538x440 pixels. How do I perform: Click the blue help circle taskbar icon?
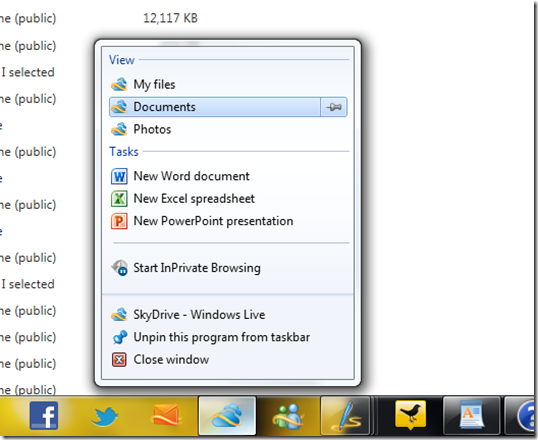525,416
